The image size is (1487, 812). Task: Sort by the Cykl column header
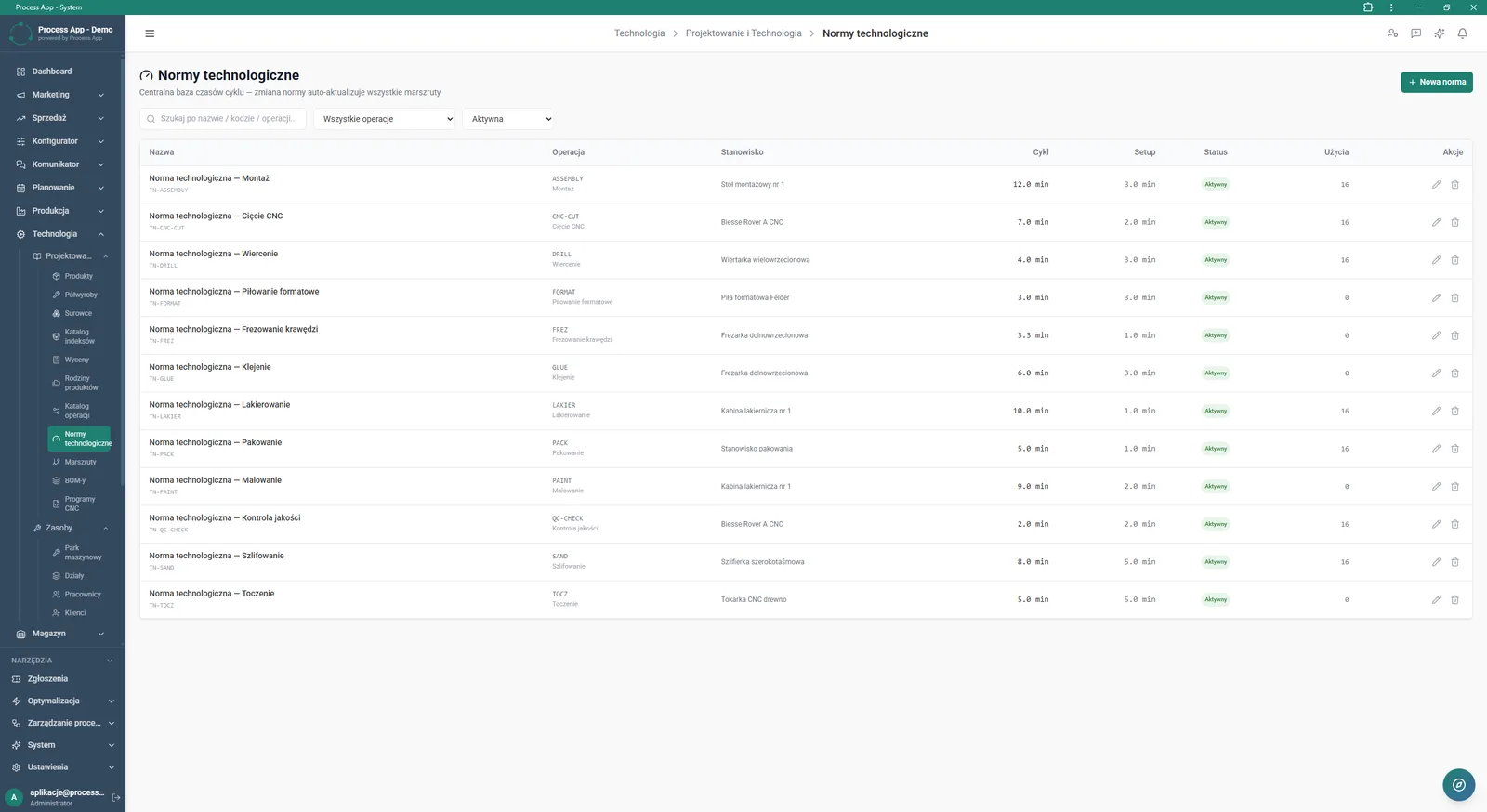[1041, 152]
